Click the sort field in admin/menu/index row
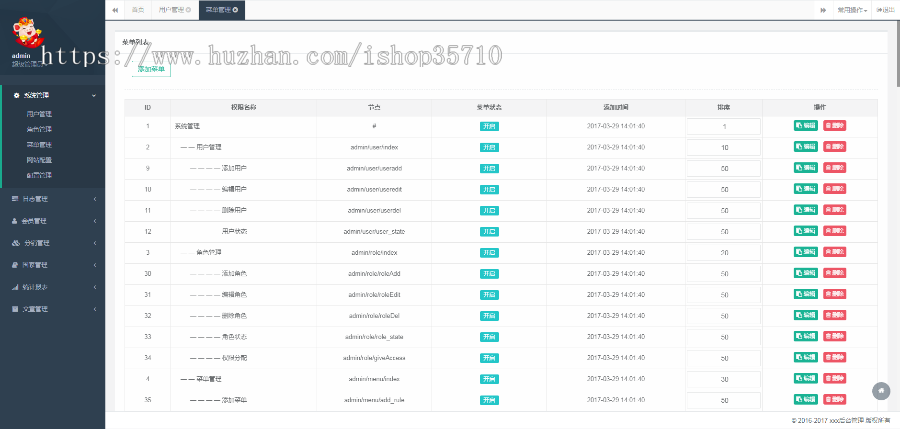The image size is (900, 429). (x=724, y=379)
